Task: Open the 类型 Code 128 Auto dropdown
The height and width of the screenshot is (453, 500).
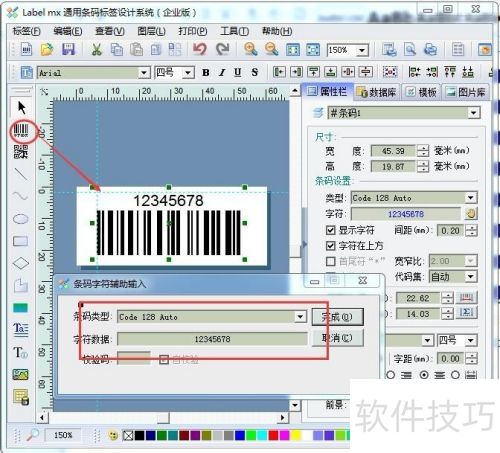Action: (x=470, y=198)
